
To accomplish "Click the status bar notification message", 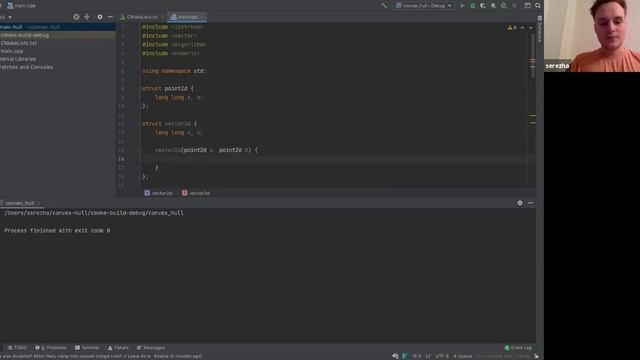I will (101, 356).
